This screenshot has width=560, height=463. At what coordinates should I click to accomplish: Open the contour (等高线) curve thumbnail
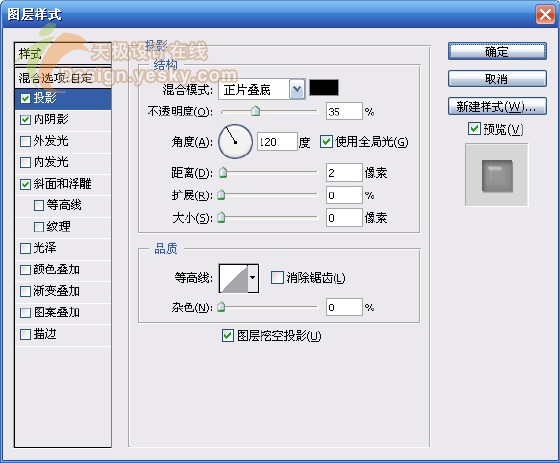pyautogui.click(x=234, y=278)
